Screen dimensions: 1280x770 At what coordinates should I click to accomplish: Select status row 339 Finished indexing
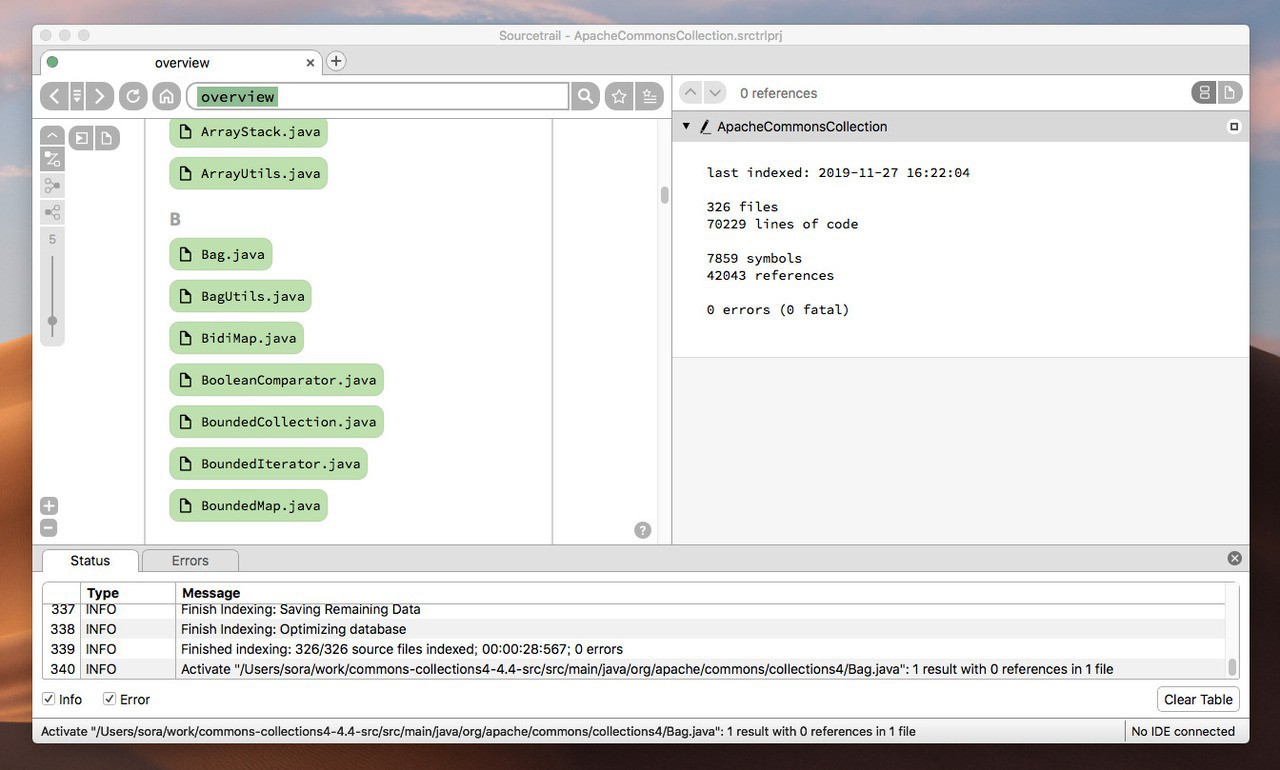tap(634, 649)
